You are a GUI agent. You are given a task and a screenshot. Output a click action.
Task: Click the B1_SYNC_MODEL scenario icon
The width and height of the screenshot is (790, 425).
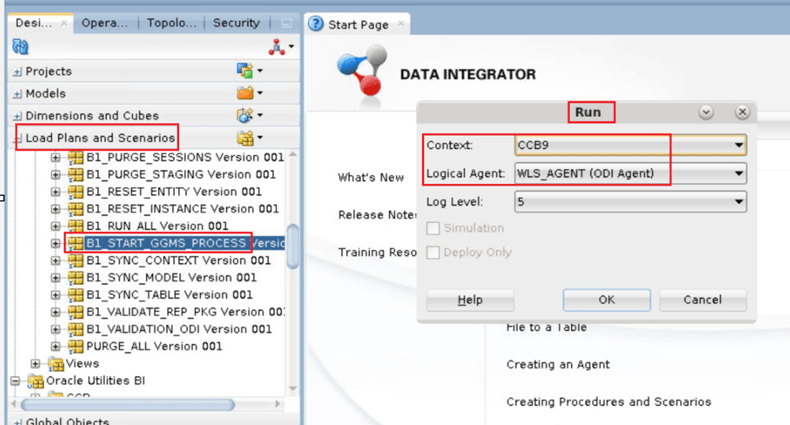point(76,277)
